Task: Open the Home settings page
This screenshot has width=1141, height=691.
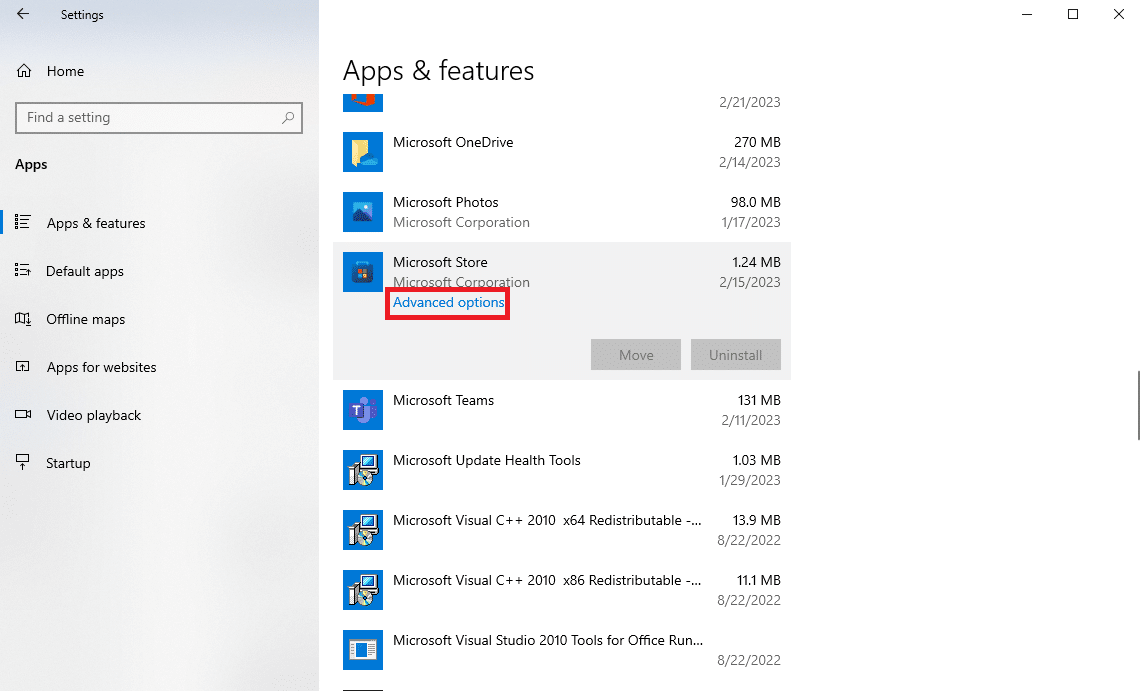Action: tap(65, 71)
